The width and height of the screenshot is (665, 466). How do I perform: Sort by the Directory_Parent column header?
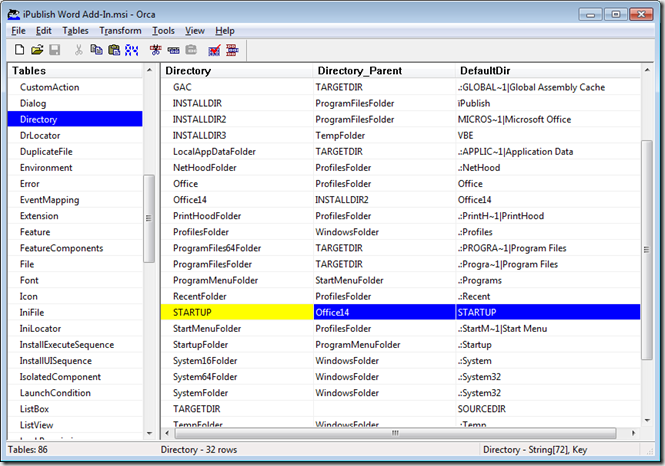[x=384, y=71]
